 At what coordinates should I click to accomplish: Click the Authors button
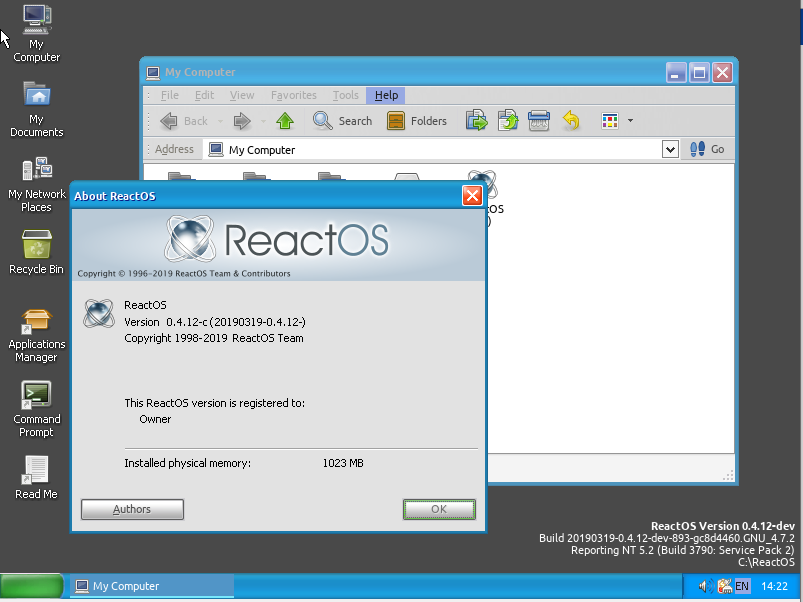(x=132, y=509)
